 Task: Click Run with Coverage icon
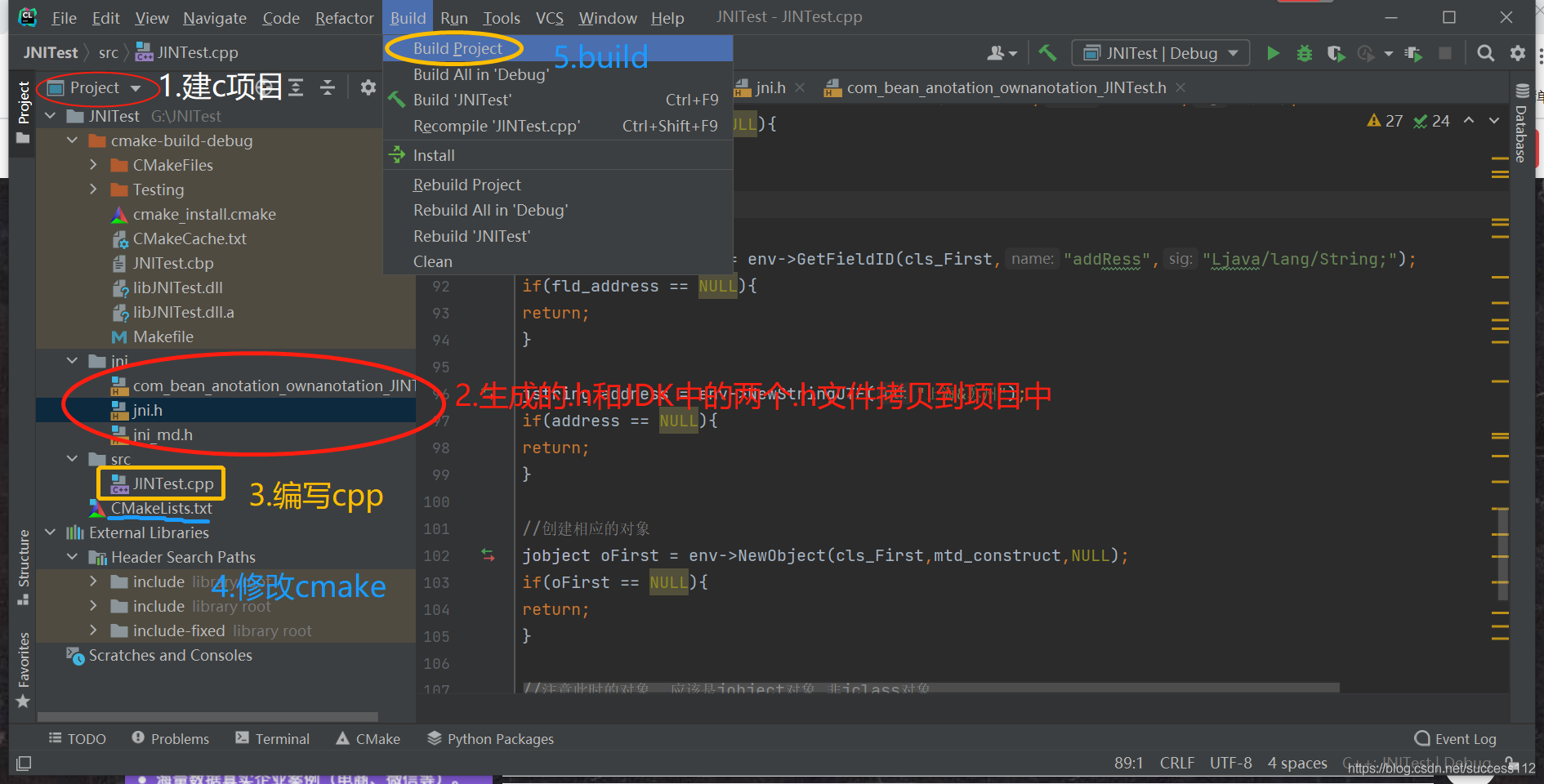click(1336, 53)
